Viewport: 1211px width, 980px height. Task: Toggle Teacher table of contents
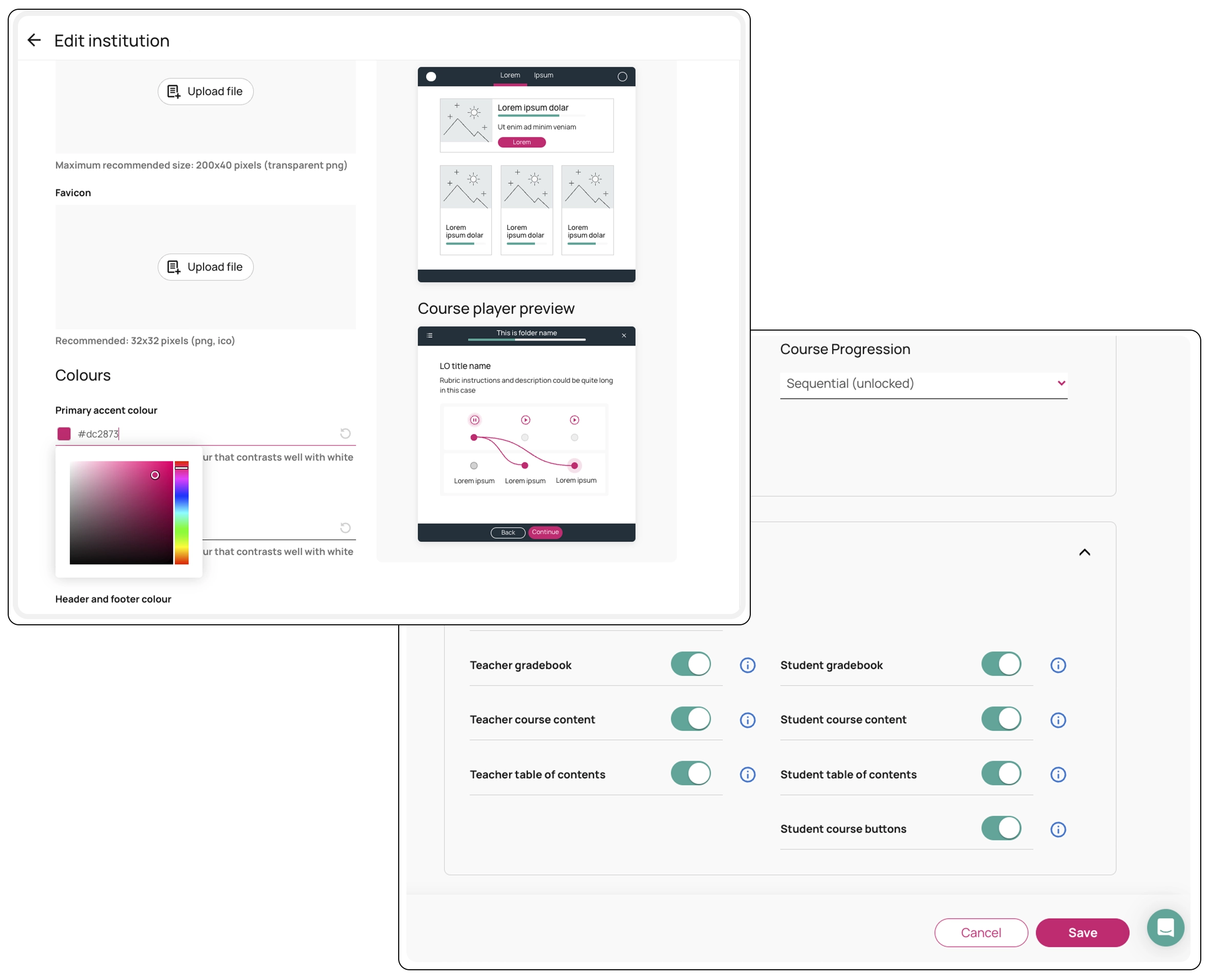[690, 773]
